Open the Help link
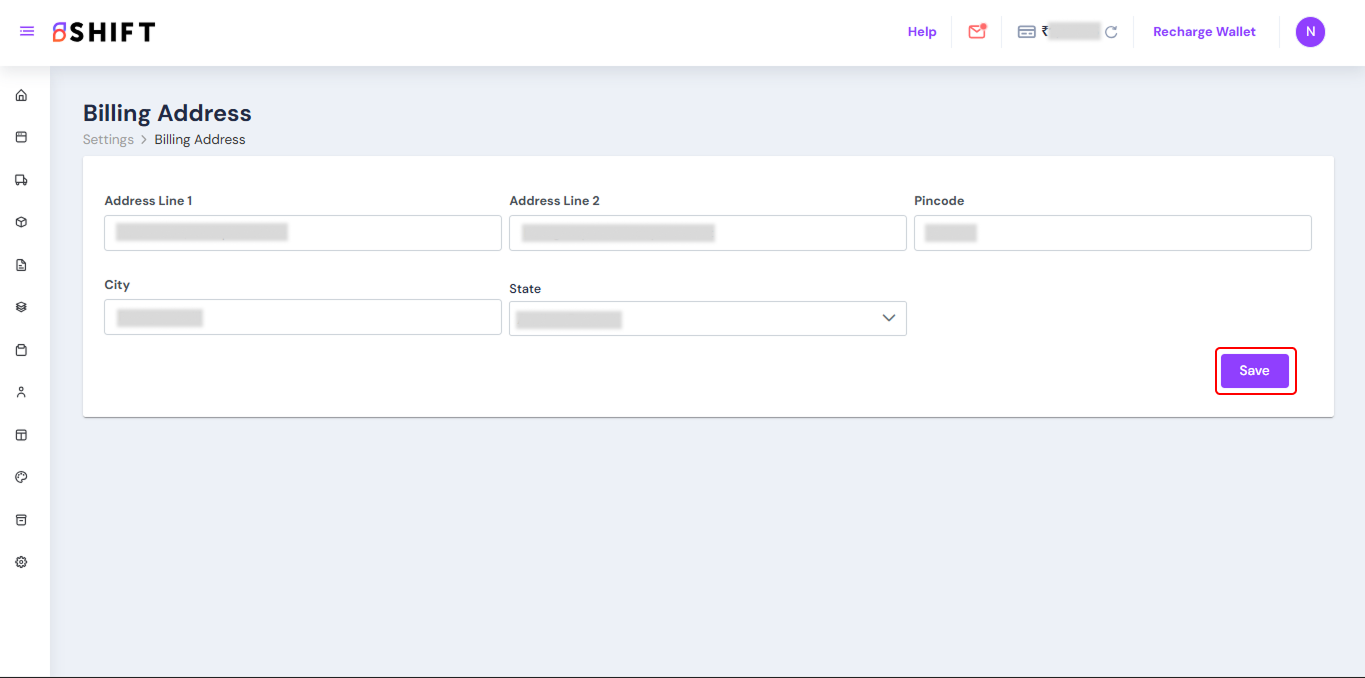 click(921, 32)
